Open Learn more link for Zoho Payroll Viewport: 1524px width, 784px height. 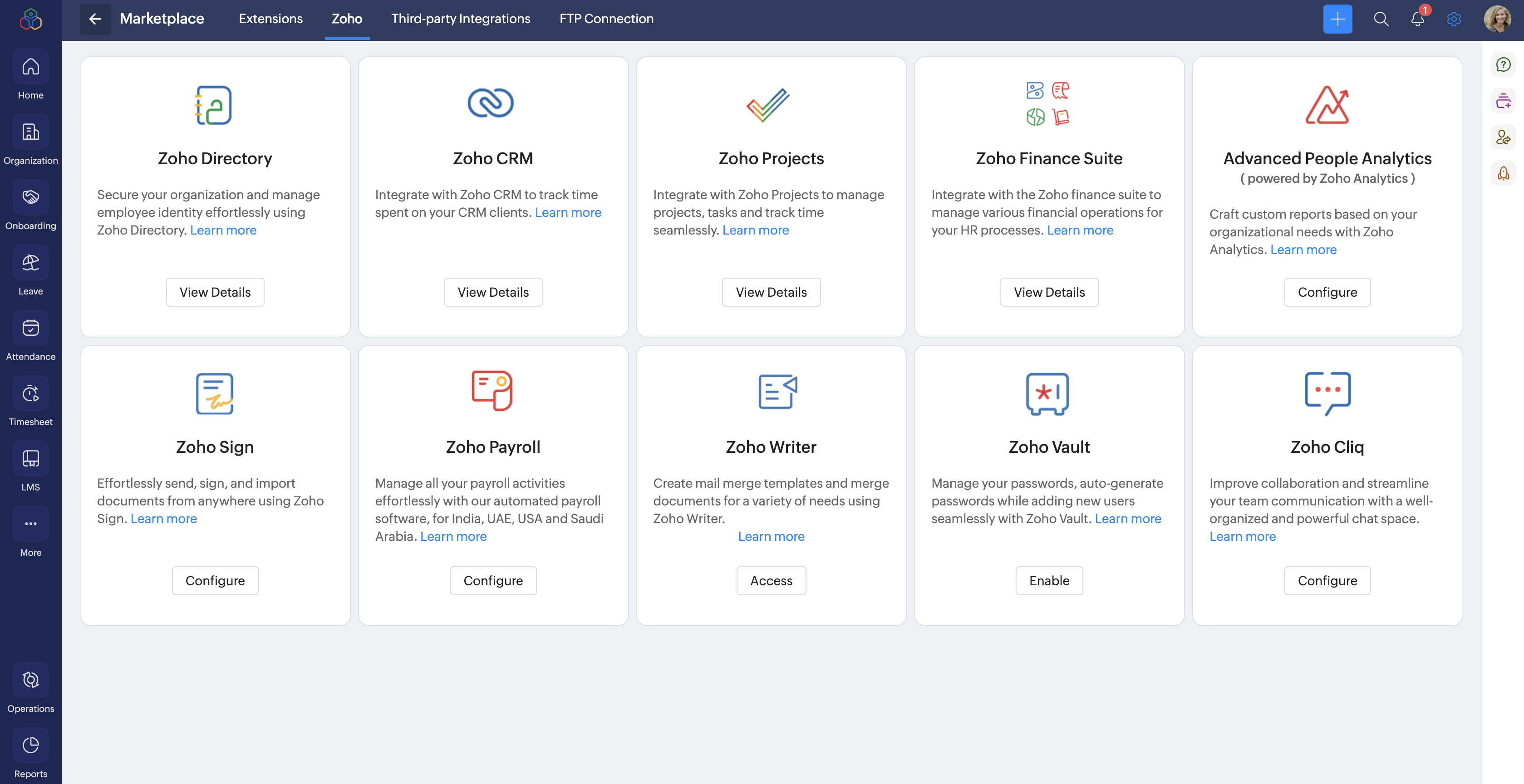pos(453,536)
